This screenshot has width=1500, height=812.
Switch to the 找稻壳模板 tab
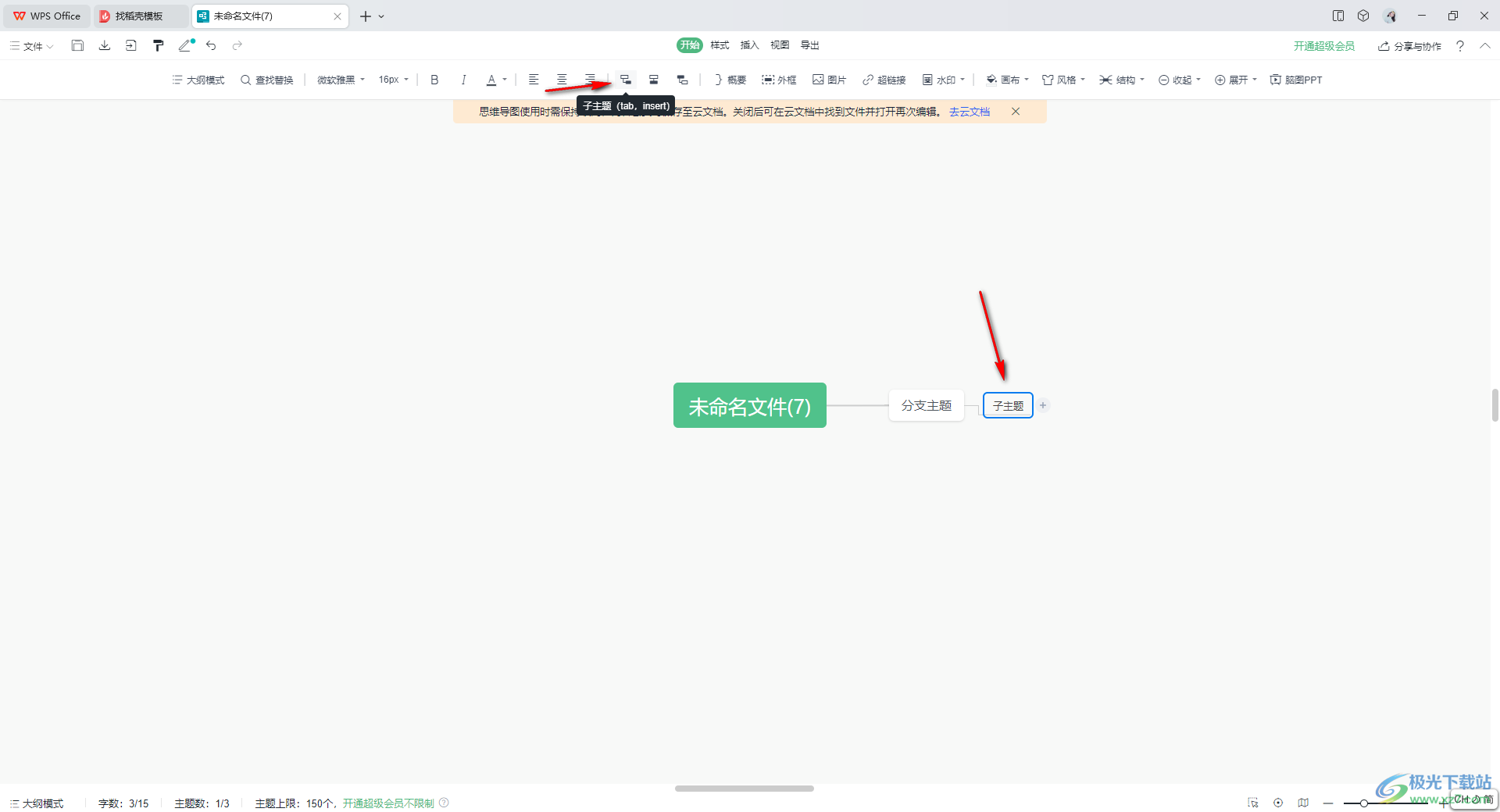pos(140,16)
